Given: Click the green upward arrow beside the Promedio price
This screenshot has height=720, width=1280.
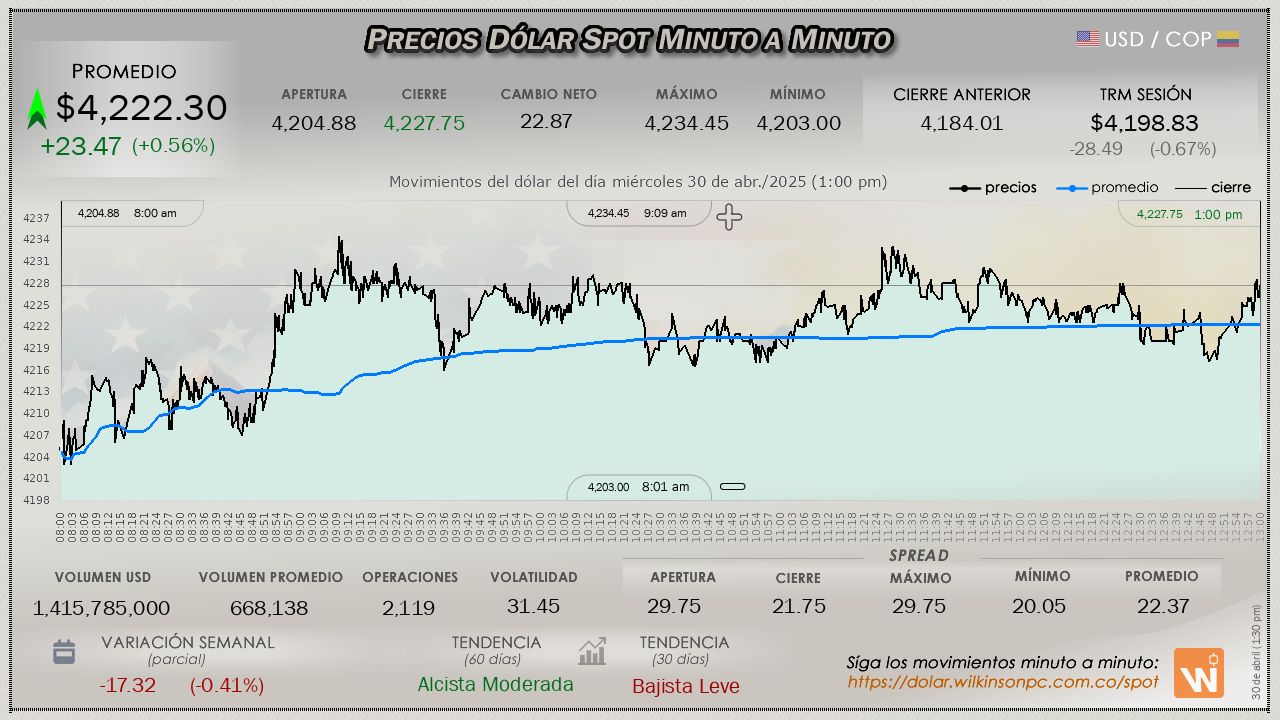Looking at the screenshot, I should pyautogui.click(x=37, y=109).
